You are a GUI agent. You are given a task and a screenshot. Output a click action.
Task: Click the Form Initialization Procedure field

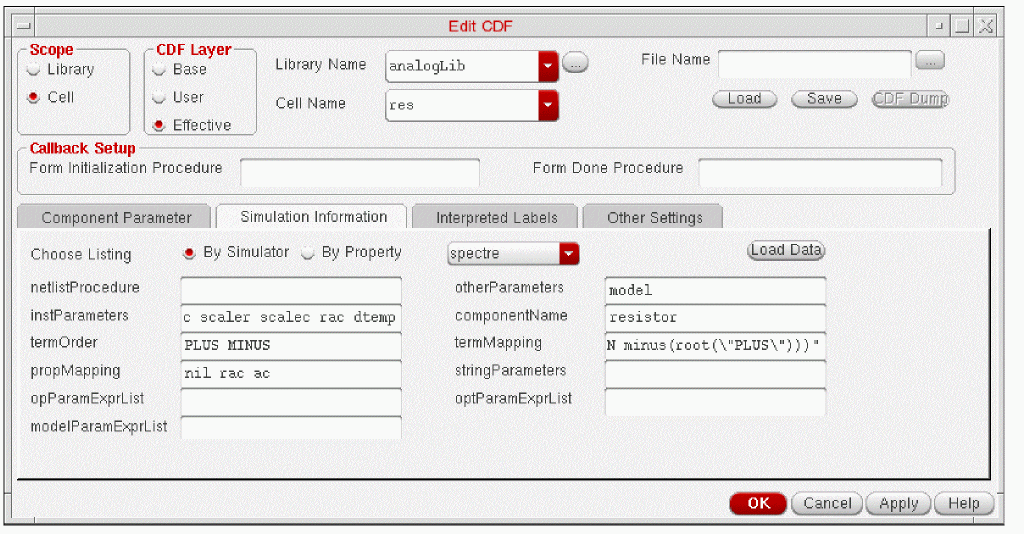click(360, 173)
